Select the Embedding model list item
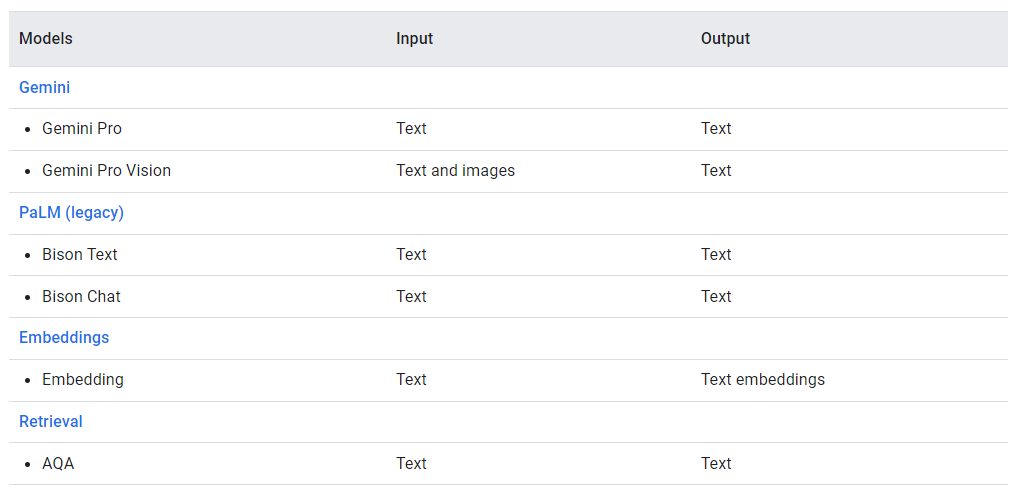Screen dimensions: 1017x496 pos(83,379)
